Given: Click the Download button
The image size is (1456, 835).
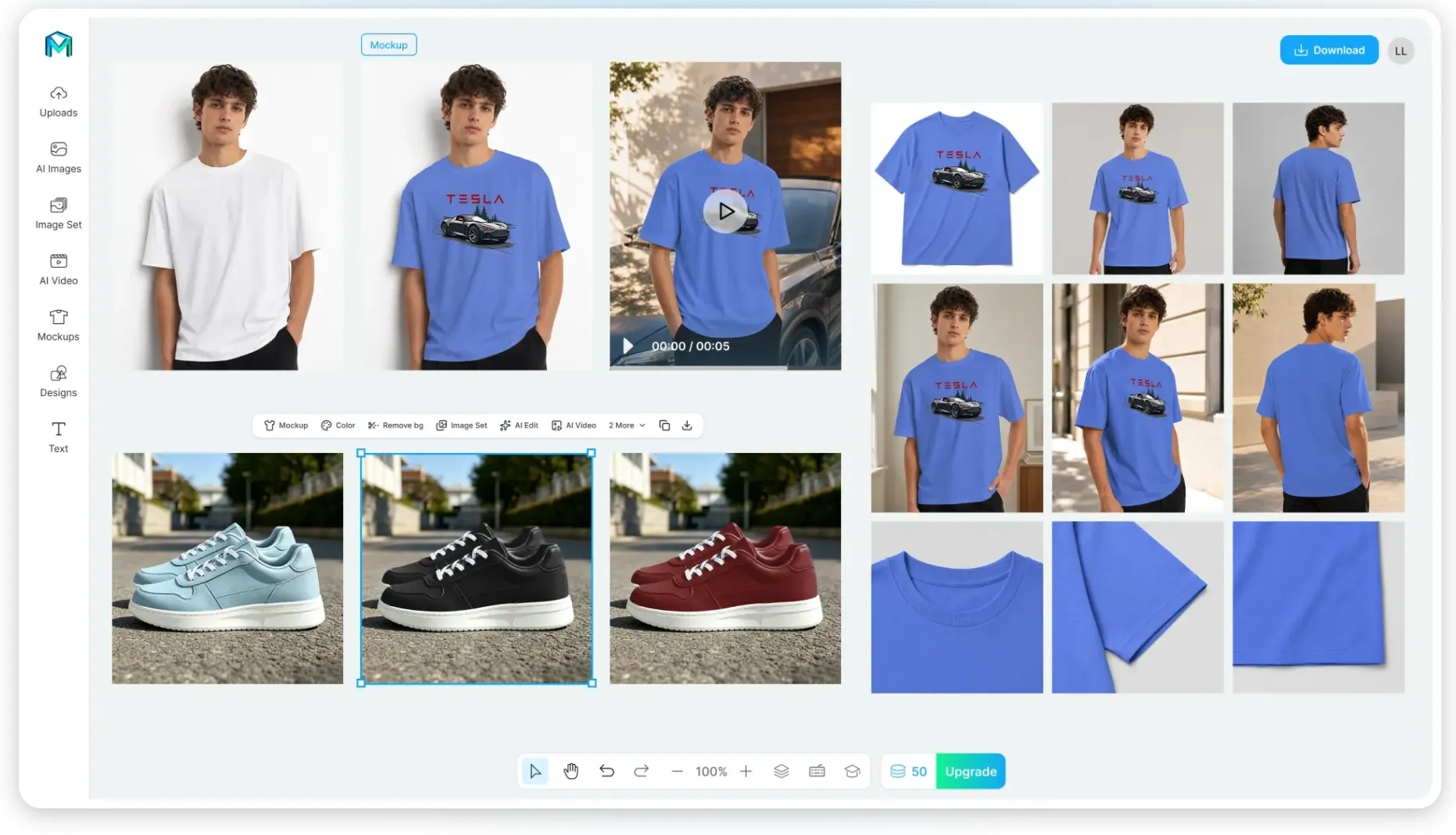Looking at the screenshot, I should 1329,50.
